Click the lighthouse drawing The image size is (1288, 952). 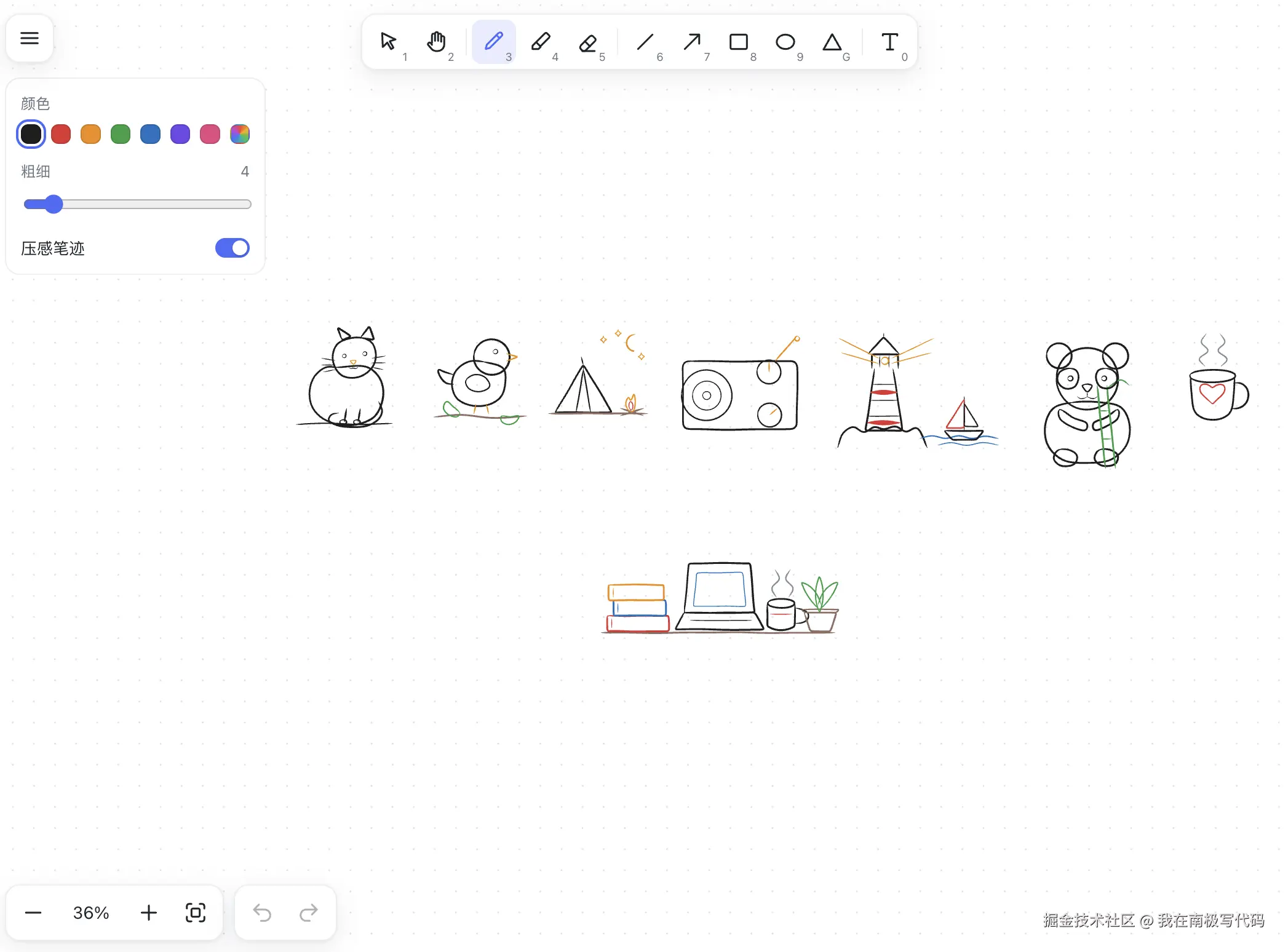[883, 390]
